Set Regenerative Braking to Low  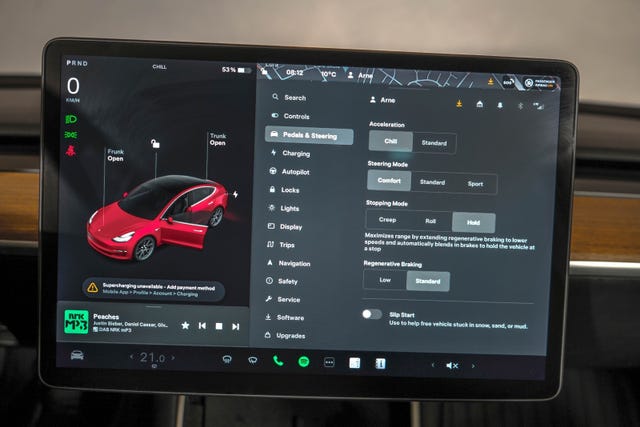pyautogui.click(x=385, y=280)
